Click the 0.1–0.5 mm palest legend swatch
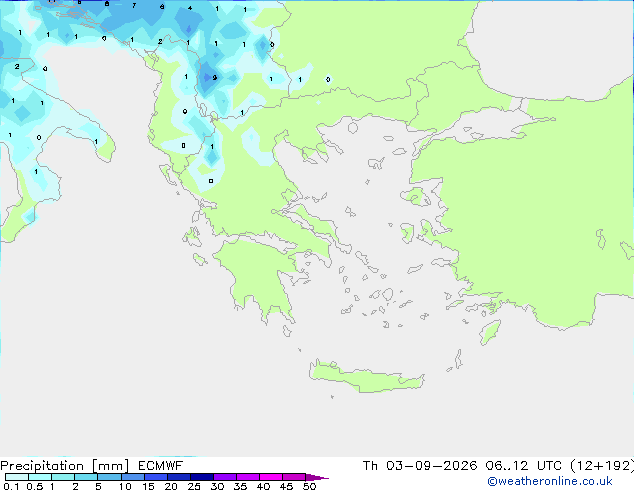This screenshot has width=634, height=490. coord(17,477)
